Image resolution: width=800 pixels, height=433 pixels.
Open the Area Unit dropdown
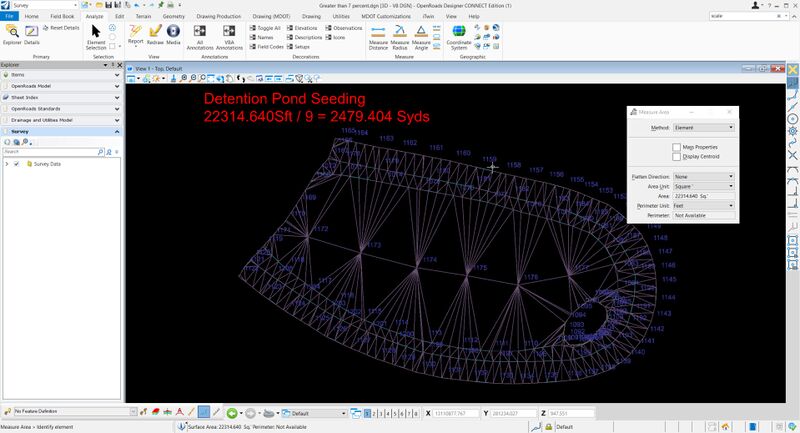click(704, 186)
